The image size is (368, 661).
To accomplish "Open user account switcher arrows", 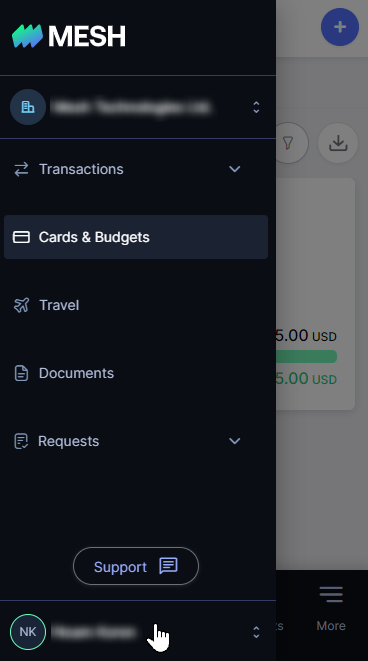I will [x=256, y=631].
